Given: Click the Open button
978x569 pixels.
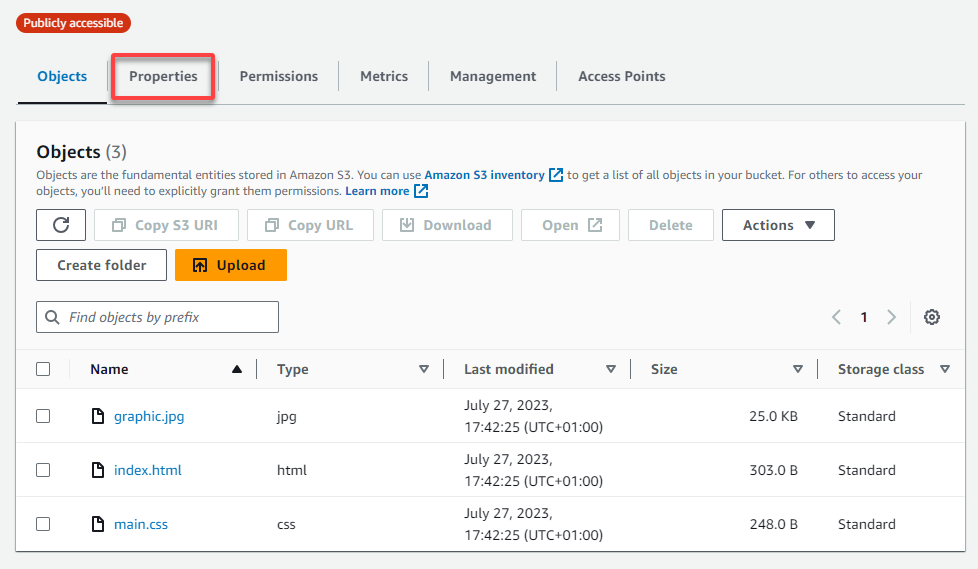Looking at the screenshot, I should pos(570,225).
